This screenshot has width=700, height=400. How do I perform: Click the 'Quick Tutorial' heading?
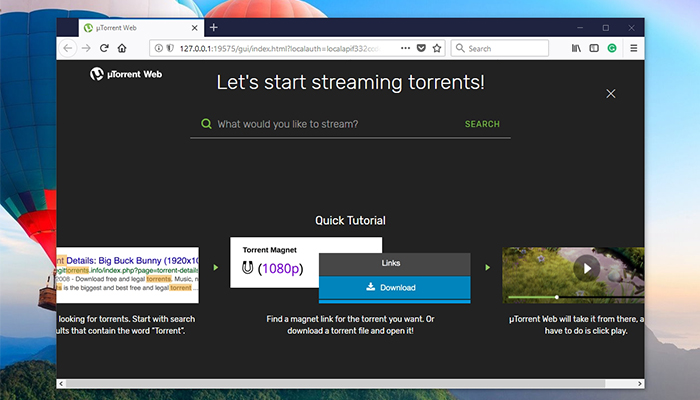[350, 221]
